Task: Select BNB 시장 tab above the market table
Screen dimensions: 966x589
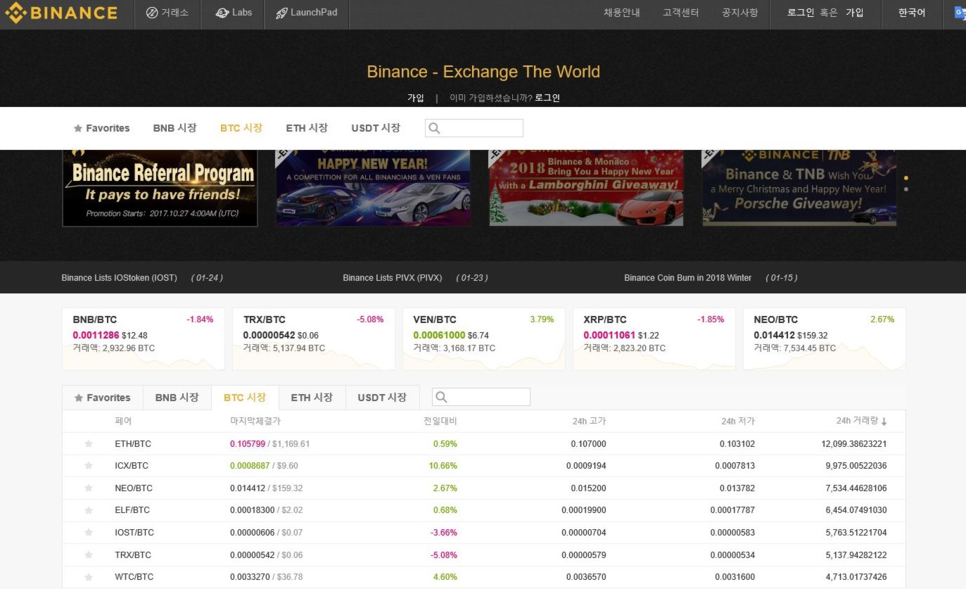Action: pyautogui.click(x=177, y=398)
